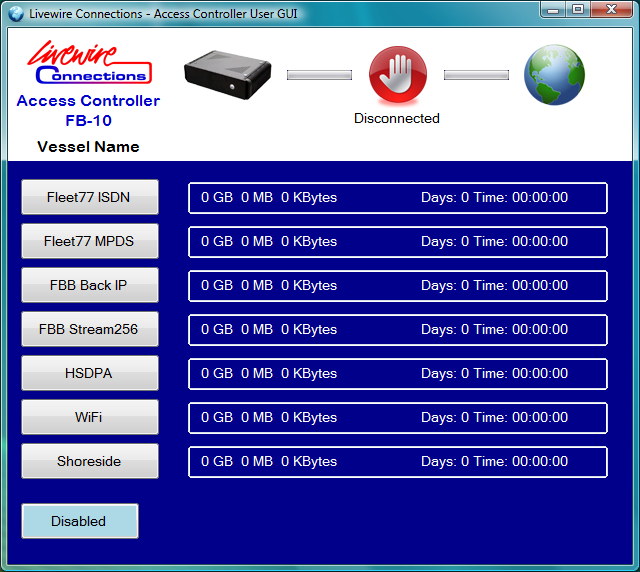Click progress bar between controller and stop icon

319,75
